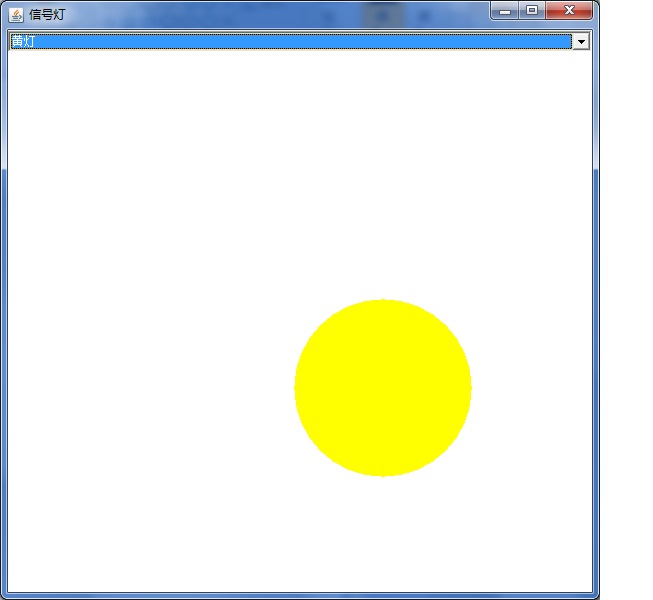Minimize the 信号灯 window

[x=505, y=10]
